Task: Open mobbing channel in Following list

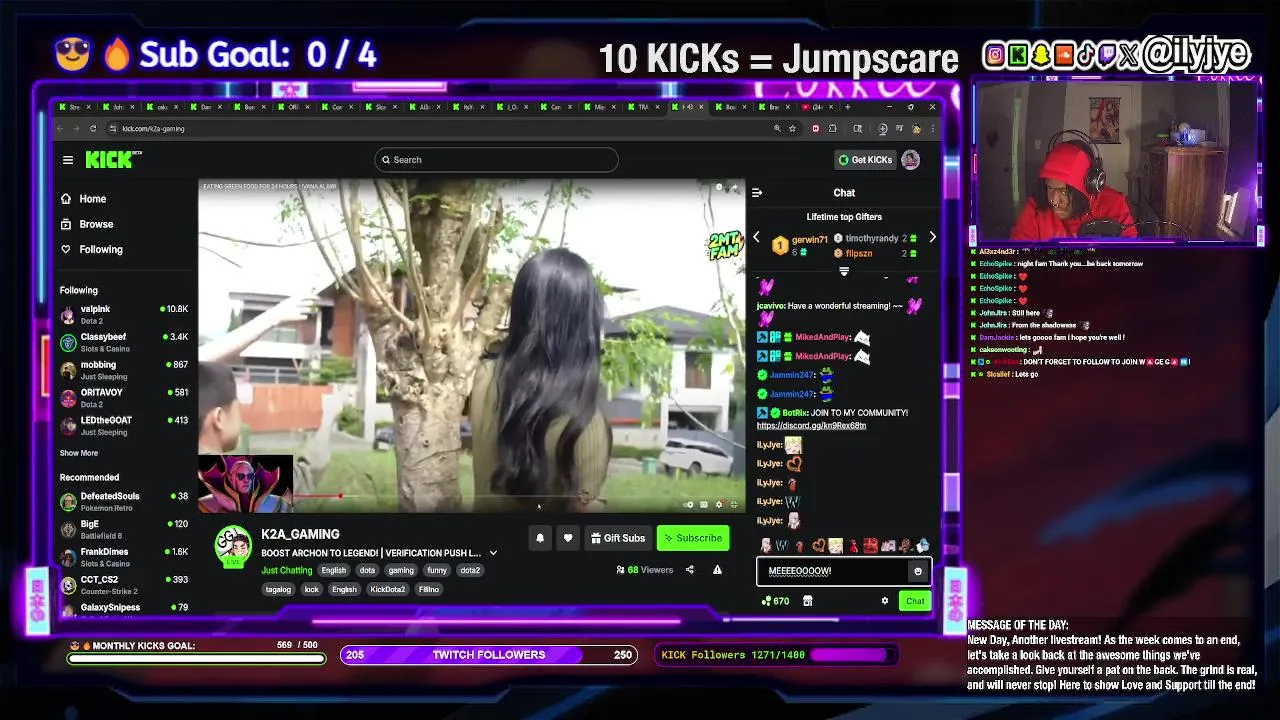Action: [124, 370]
